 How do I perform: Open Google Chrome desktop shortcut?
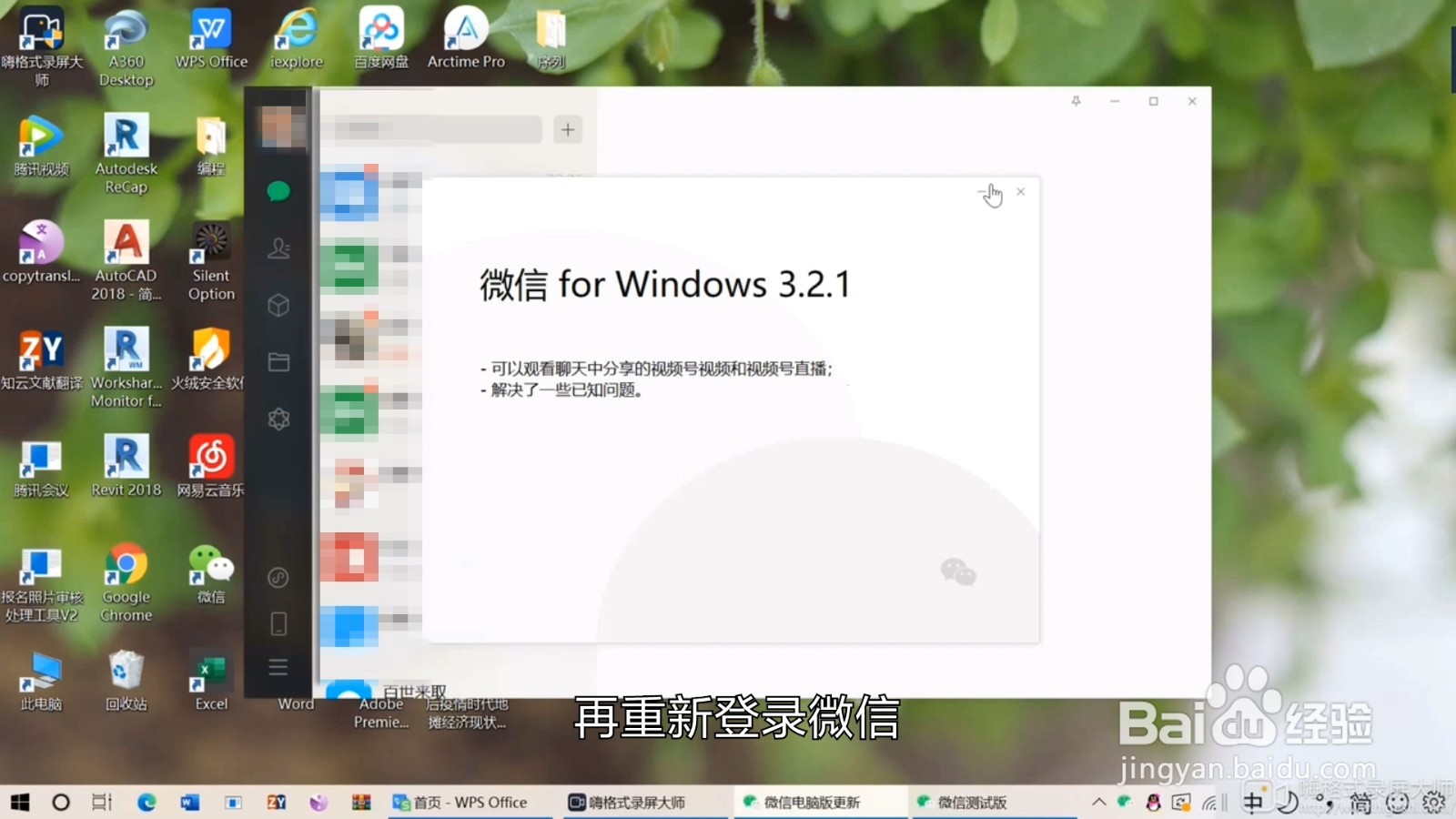(x=126, y=582)
